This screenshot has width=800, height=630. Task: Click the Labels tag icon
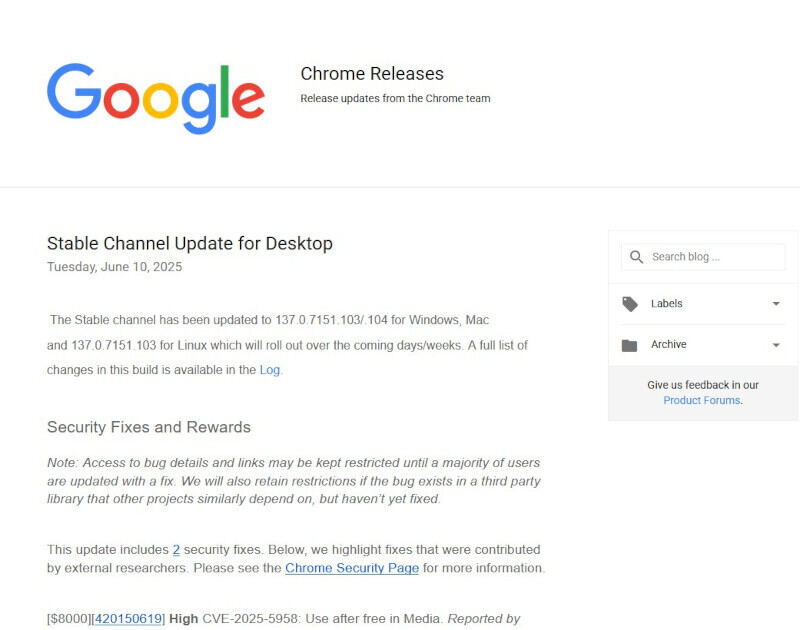pos(630,304)
